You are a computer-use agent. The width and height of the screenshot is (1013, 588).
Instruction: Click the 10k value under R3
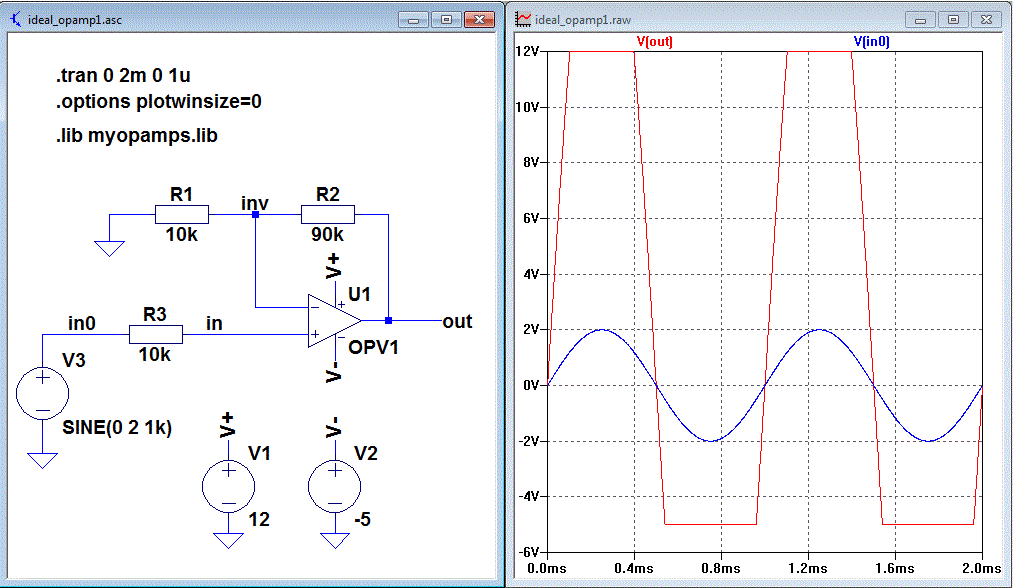[154, 354]
